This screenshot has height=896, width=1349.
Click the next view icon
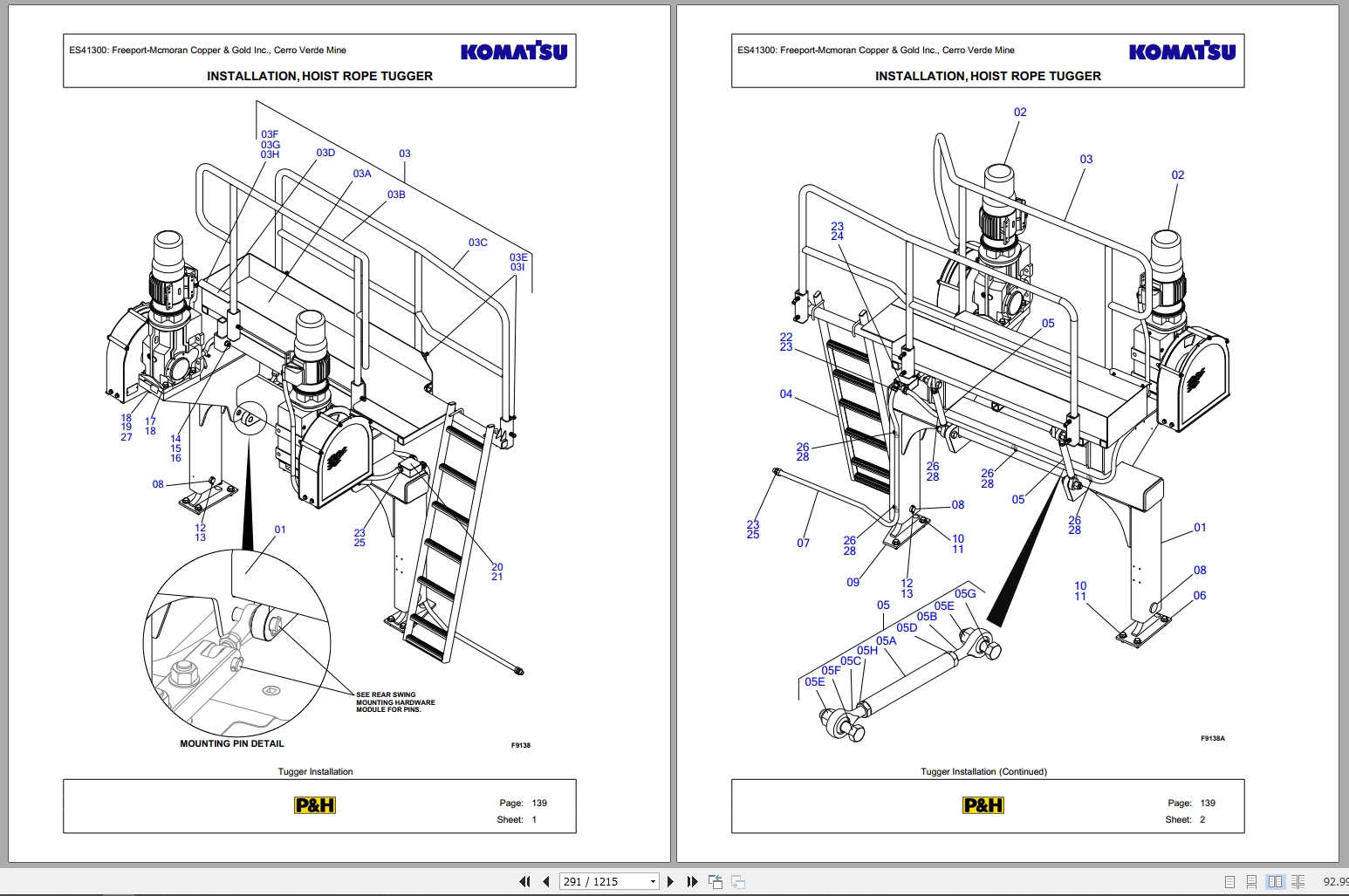pyautogui.click(x=738, y=881)
